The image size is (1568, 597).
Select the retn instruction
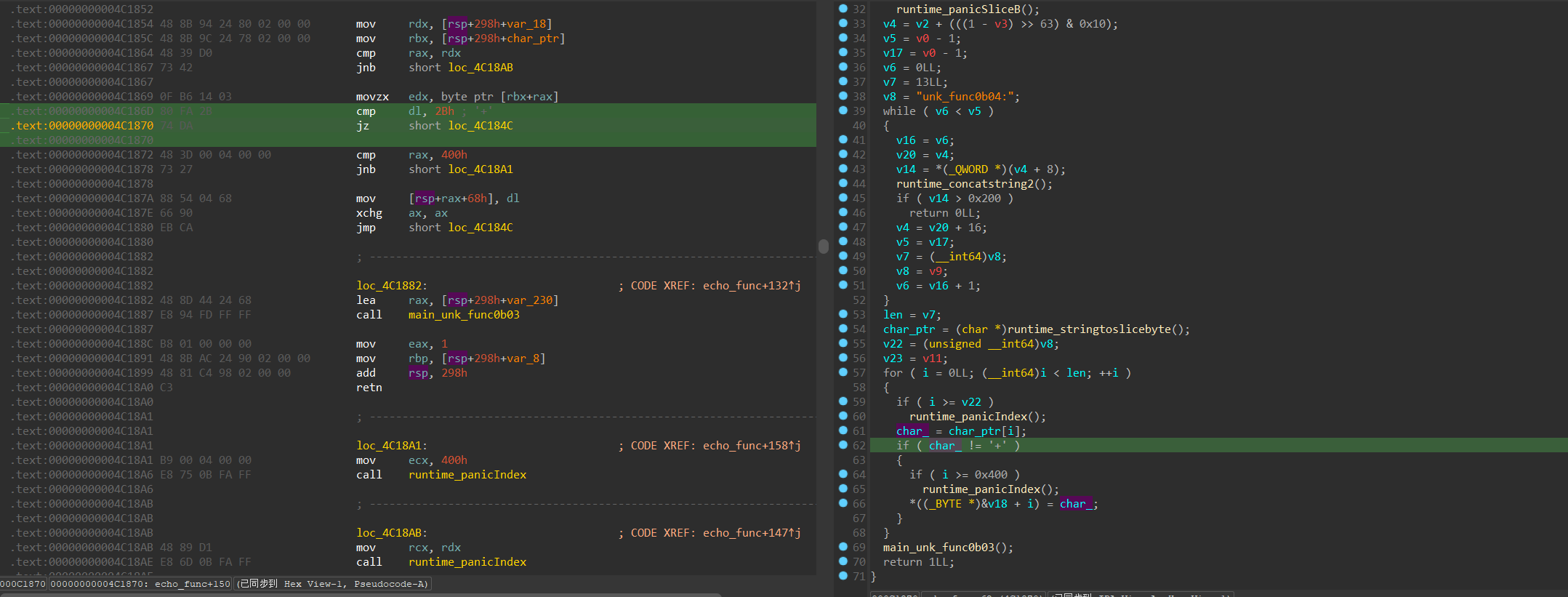coord(369,388)
